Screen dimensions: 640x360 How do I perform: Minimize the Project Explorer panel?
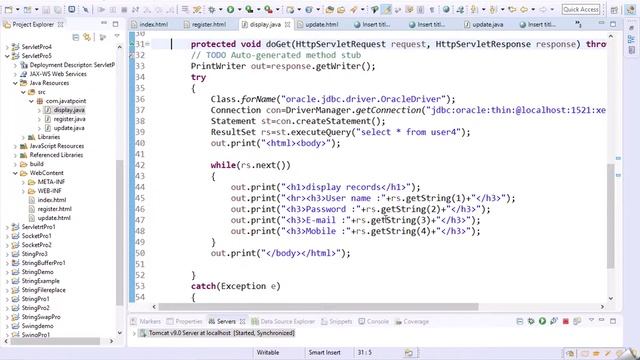pos(104,24)
